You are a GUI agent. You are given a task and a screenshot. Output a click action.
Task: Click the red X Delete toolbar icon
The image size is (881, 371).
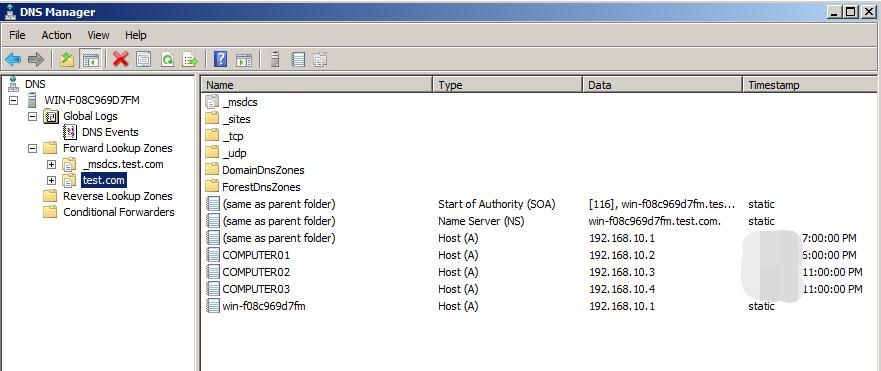[120, 59]
